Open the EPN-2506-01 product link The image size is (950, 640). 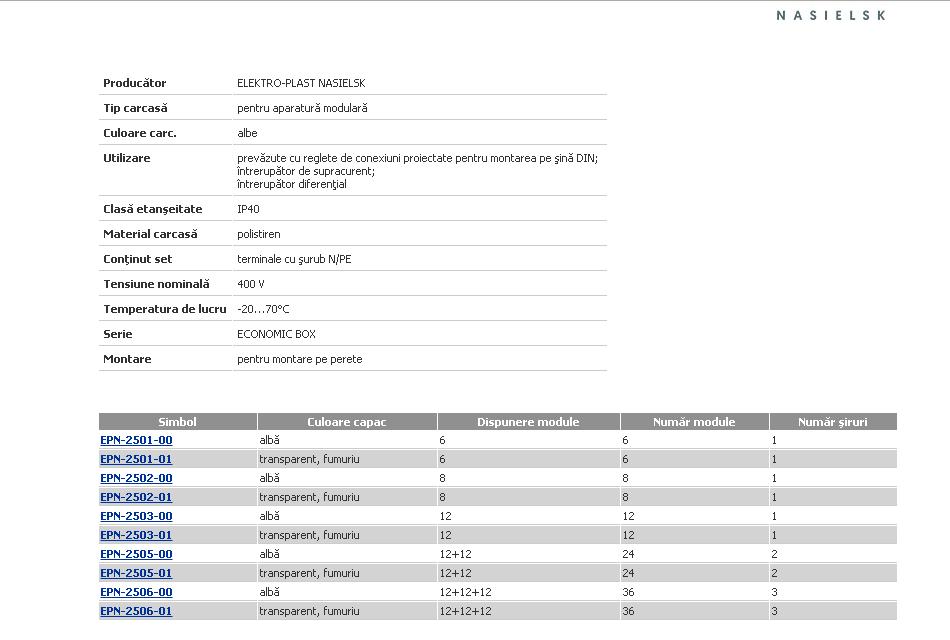coord(136,612)
